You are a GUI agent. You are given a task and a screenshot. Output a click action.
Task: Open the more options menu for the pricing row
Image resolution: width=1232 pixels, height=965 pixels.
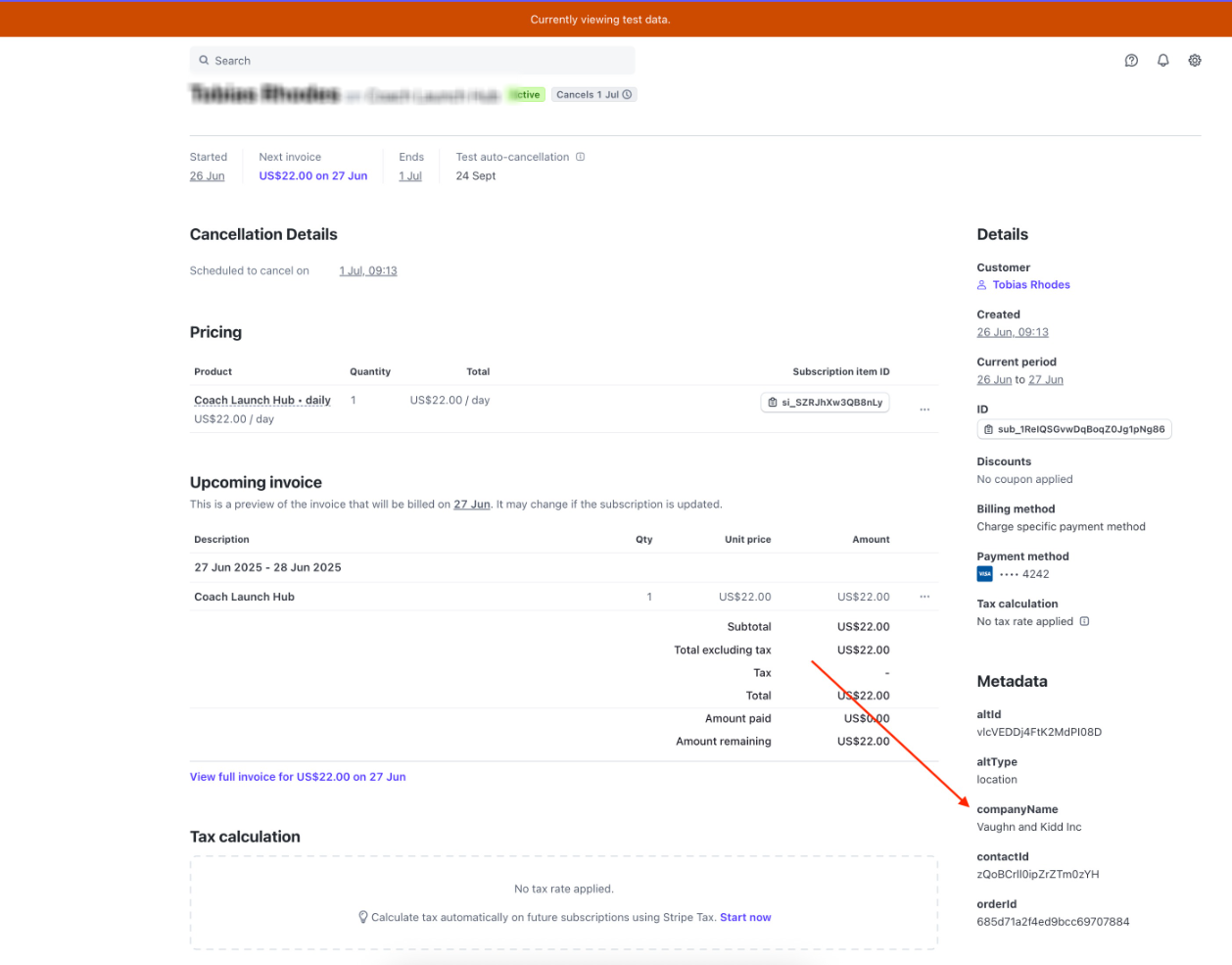click(x=924, y=410)
